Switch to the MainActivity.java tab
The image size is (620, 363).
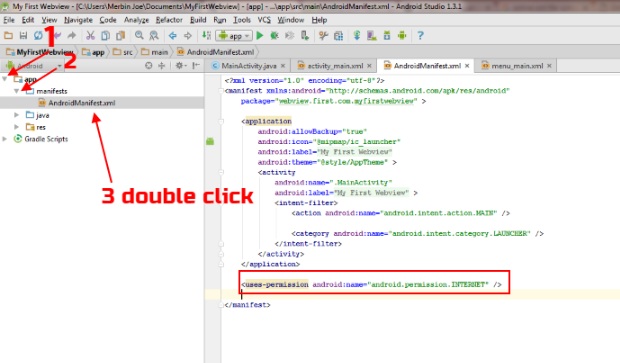coord(249,66)
